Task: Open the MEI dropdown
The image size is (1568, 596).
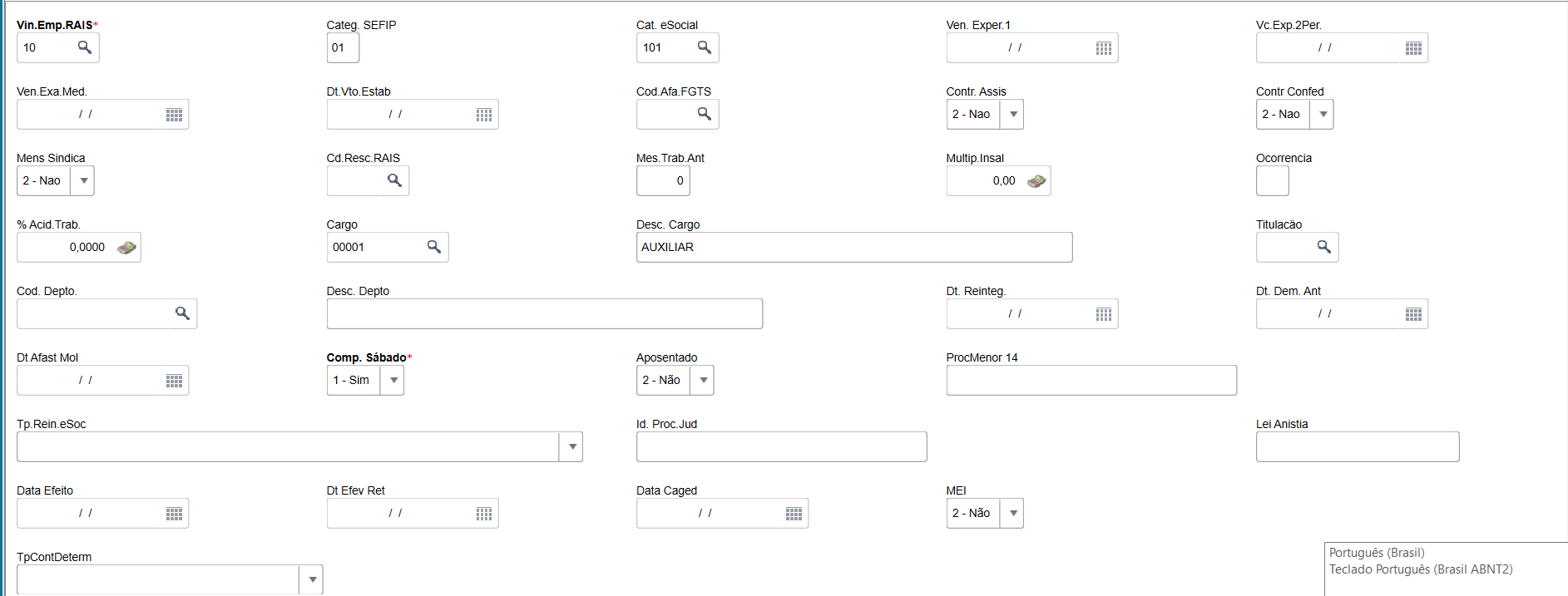Action: click(x=1013, y=514)
